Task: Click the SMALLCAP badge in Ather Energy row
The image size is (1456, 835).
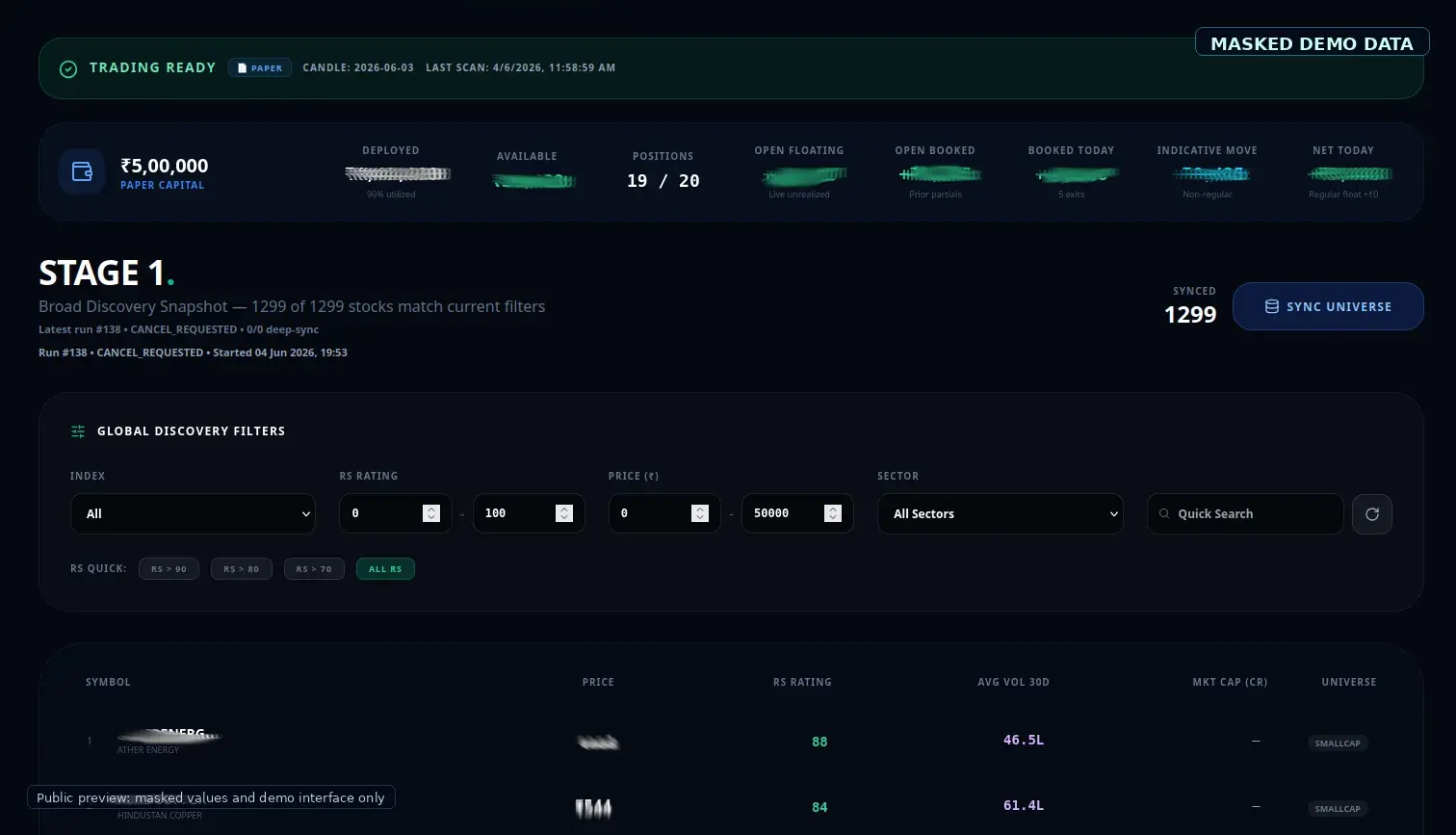Action: (1338, 744)
